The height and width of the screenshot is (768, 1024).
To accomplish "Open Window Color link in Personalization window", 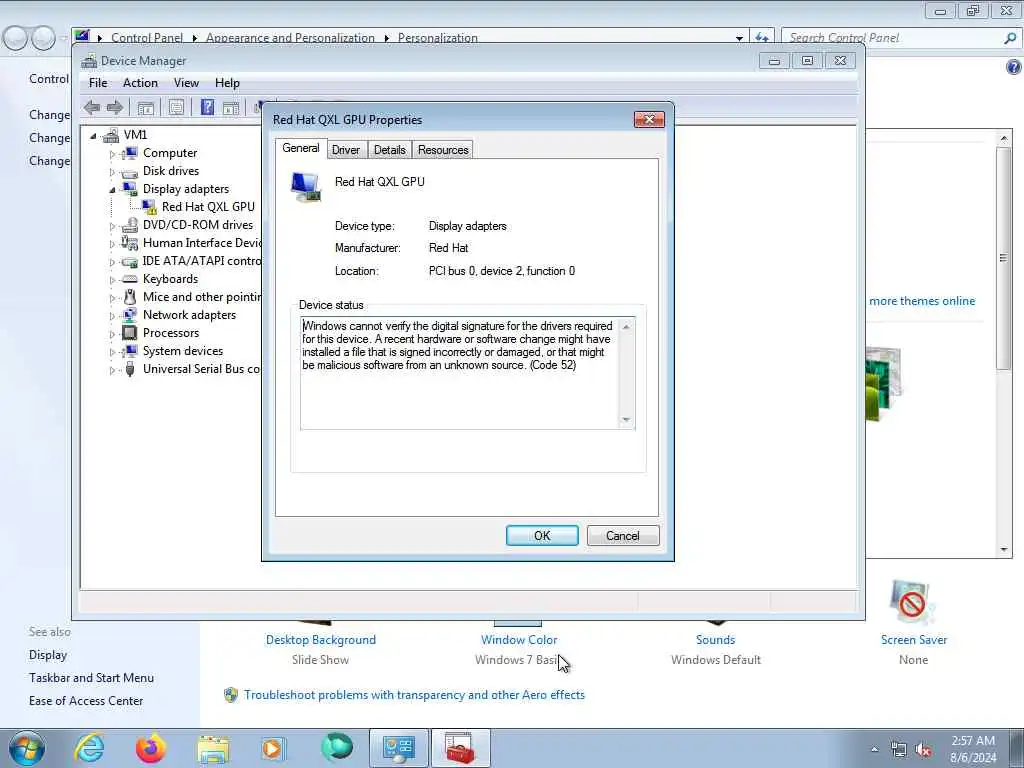I will click(519, 640).
